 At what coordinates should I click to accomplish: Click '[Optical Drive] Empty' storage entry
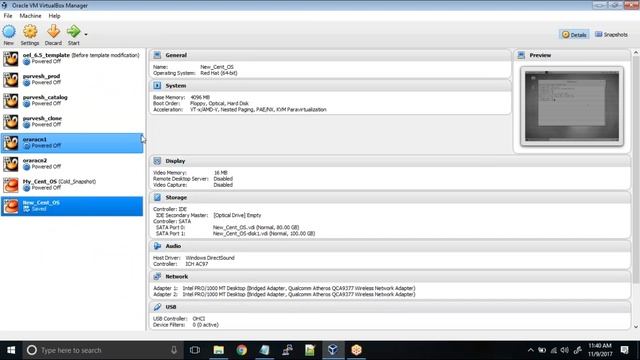click(237, 215)
